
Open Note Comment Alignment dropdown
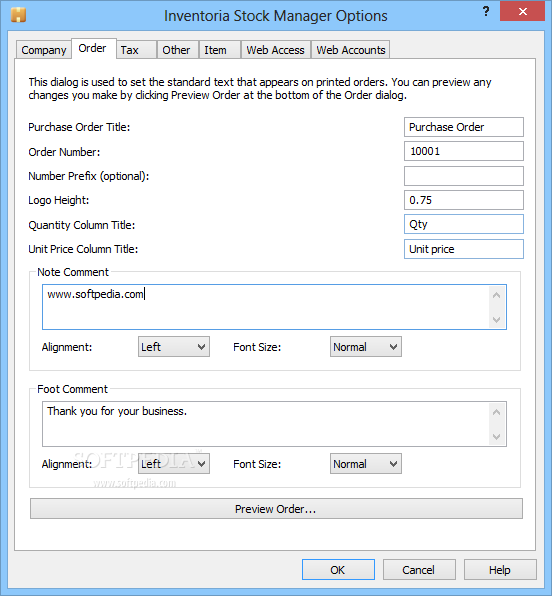(x=174, y=347)
